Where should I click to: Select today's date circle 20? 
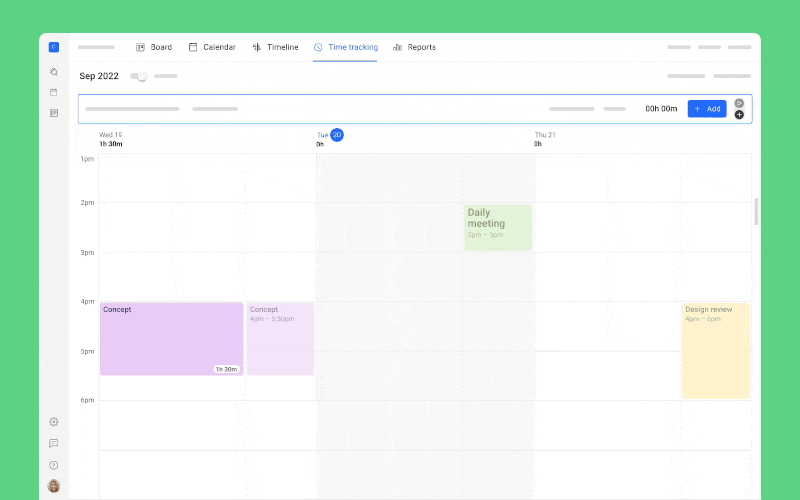[x=337, y=135]
